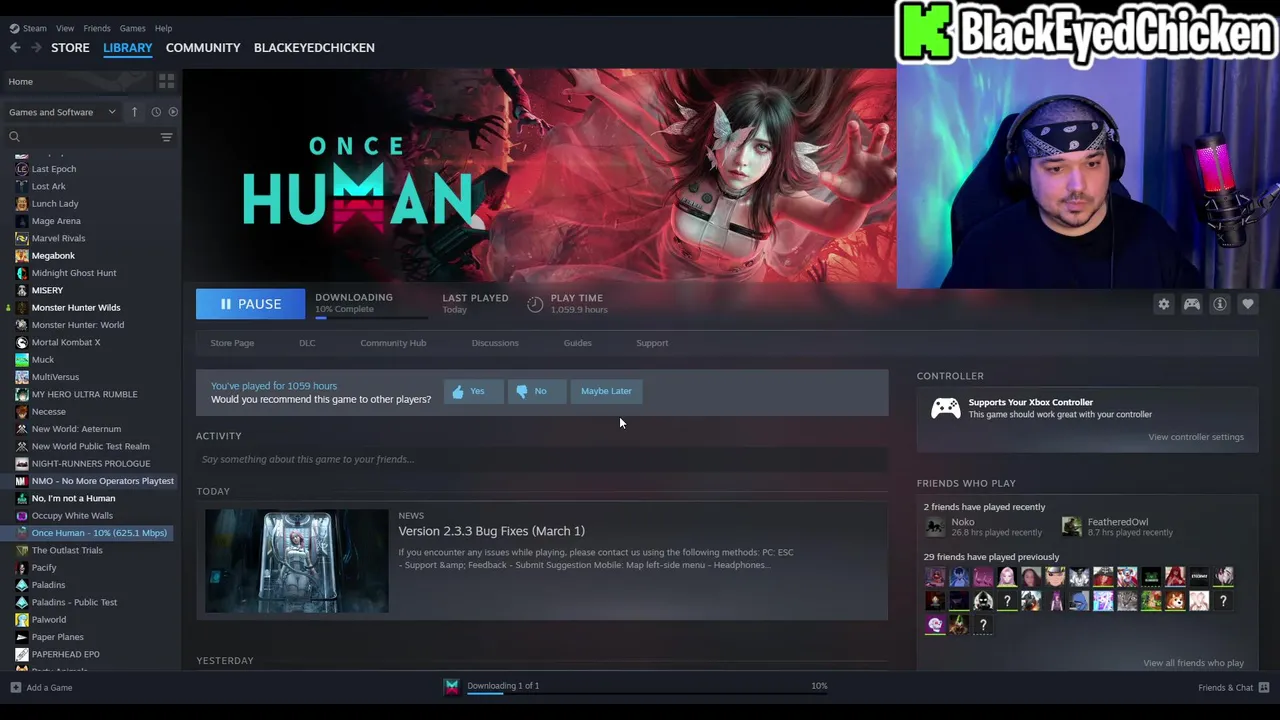Image resolution: width=1280 pixels, height=720 pixels.
Task: Open Version 2.3.3 Bug Fixes news thumbnail
Action: click(297, 561)
